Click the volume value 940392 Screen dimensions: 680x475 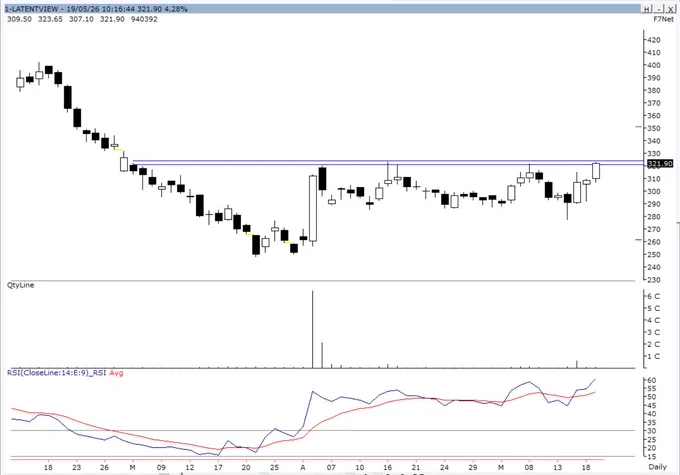pos(144,19)
